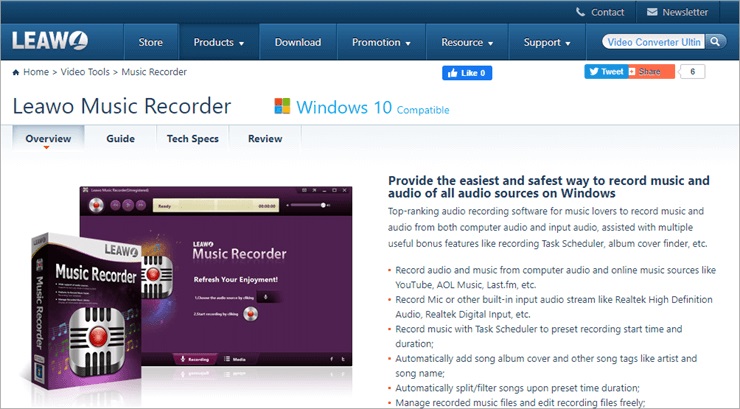Click the bullet mentioning YouTube, AOL Music
Screen dimensions: 740x409
[x=555, y=277]
